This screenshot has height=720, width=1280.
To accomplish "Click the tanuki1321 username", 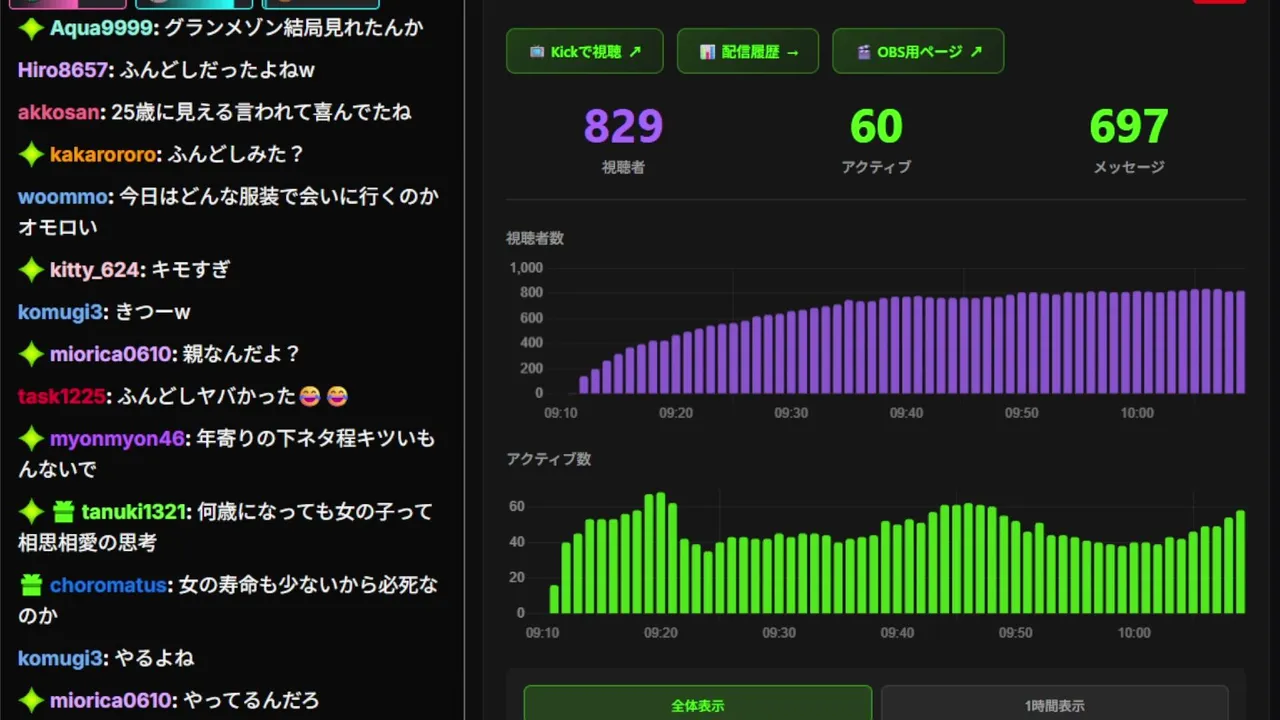I will pyautogui.click(x=134, y=512).
